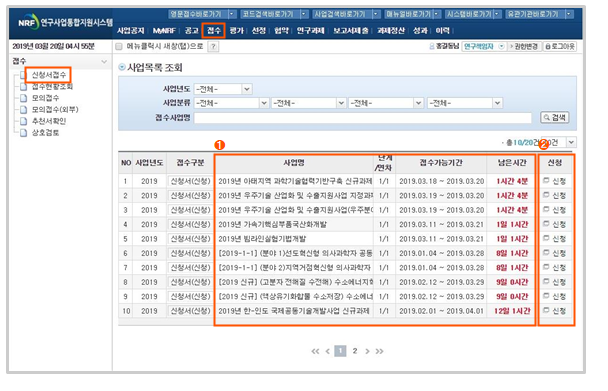Go to the first page arrow
Image resolution: width=608 pixels, height=391 pixels.
(x=315, y=351)
